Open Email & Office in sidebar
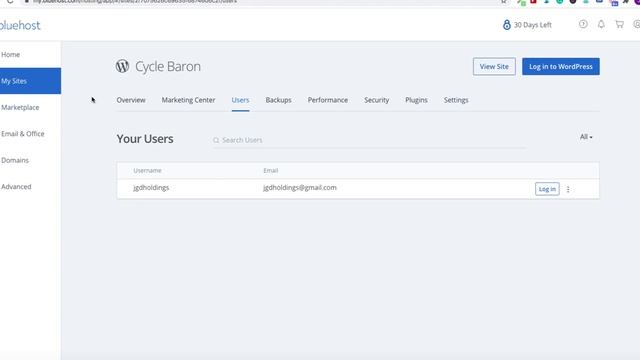640x360 pixels. click(23, 134)
